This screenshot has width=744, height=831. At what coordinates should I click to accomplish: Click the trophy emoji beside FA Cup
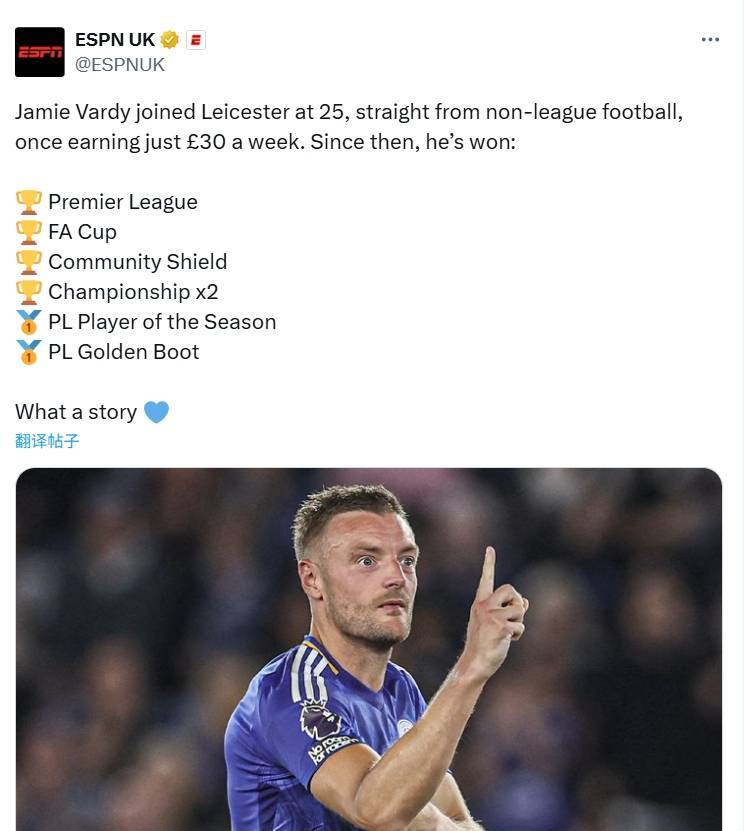click(25, 231)
